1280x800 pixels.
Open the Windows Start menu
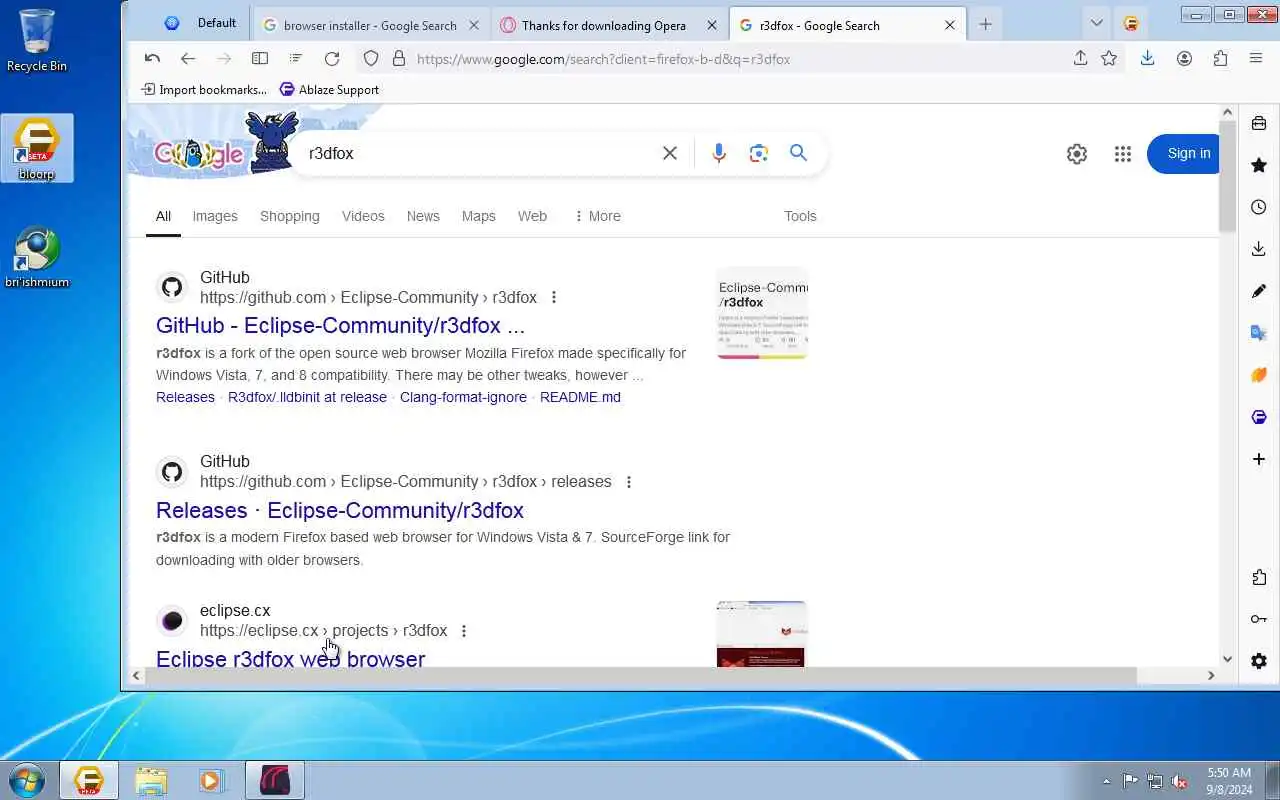27,780
